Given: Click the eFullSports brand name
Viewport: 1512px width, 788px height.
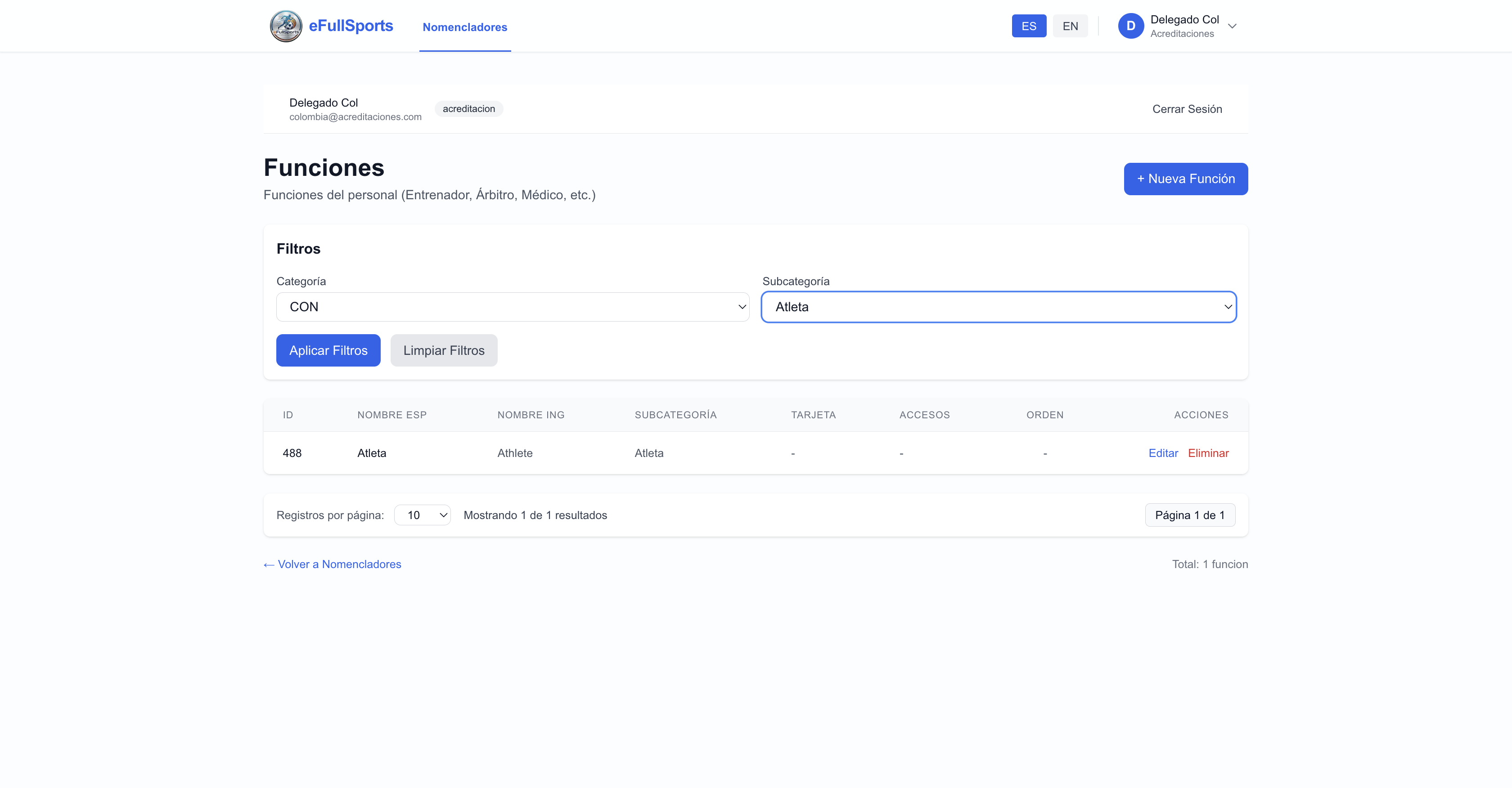Looking at the screenshot, I should pos(351,26).
